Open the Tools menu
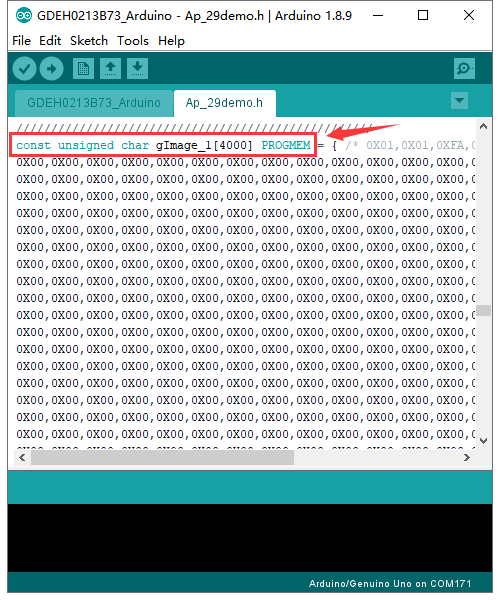Image resolution: width=500 pixels, height=600 pixels. click(x=133, y=41)
